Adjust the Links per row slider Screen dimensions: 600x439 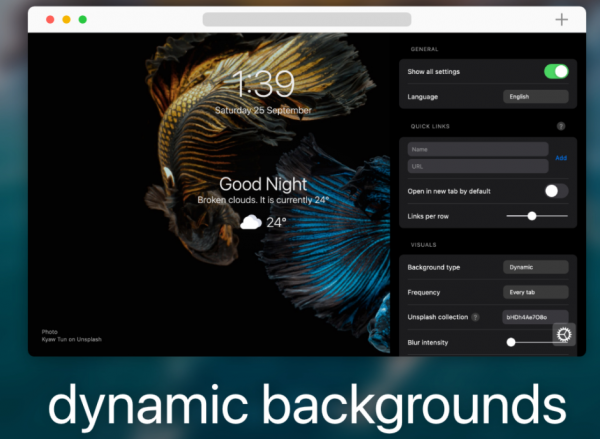point(537,216)
